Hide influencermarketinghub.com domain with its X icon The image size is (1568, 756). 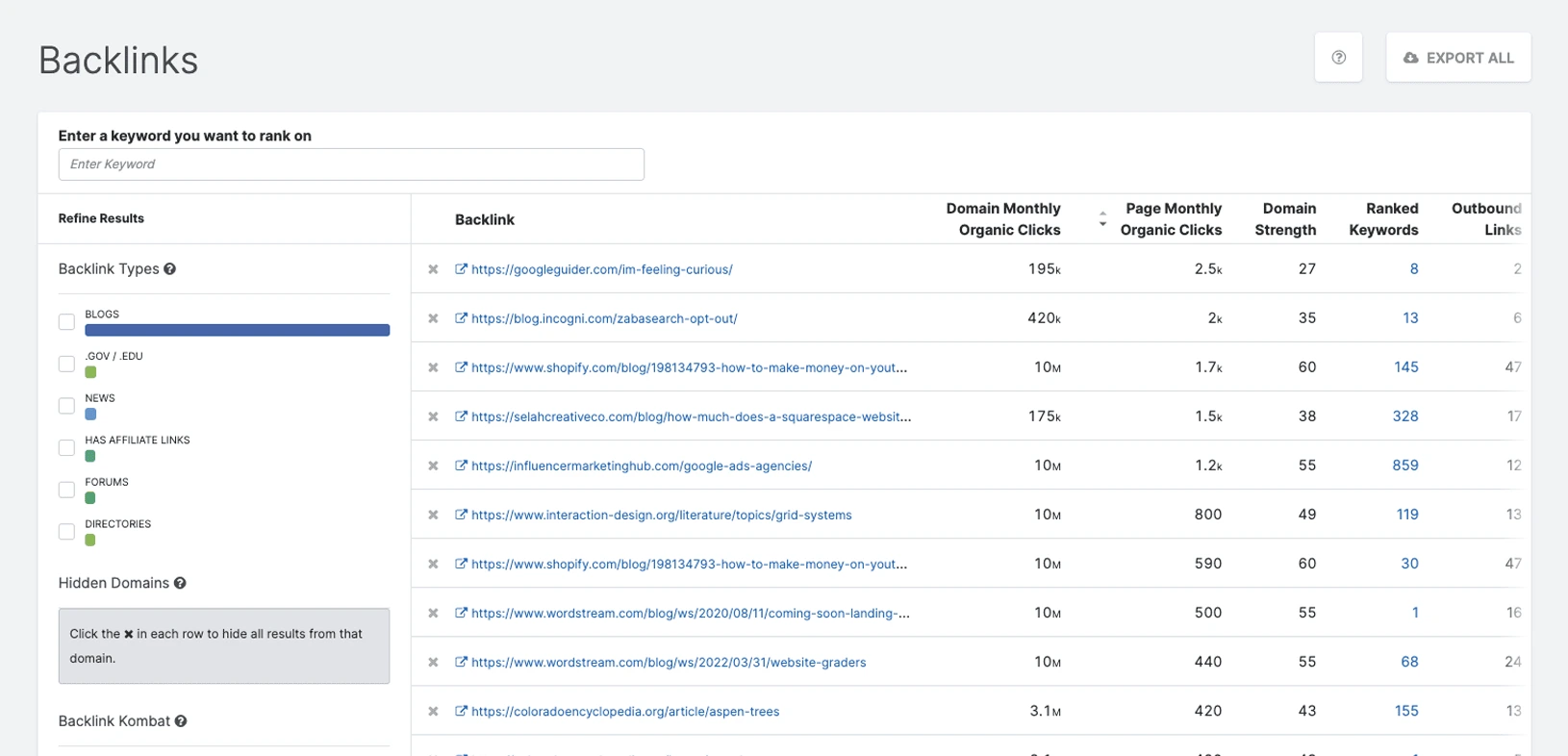(433, 466)
